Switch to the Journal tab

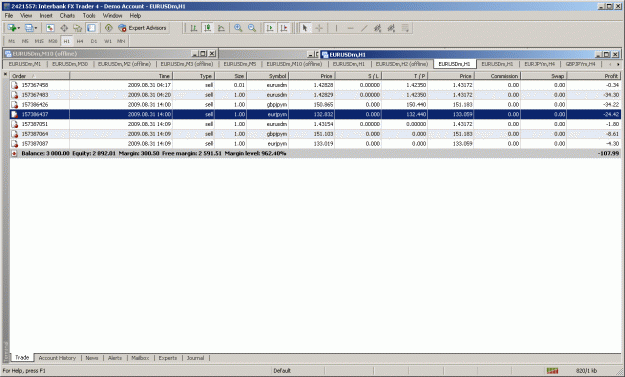point(195,358)
